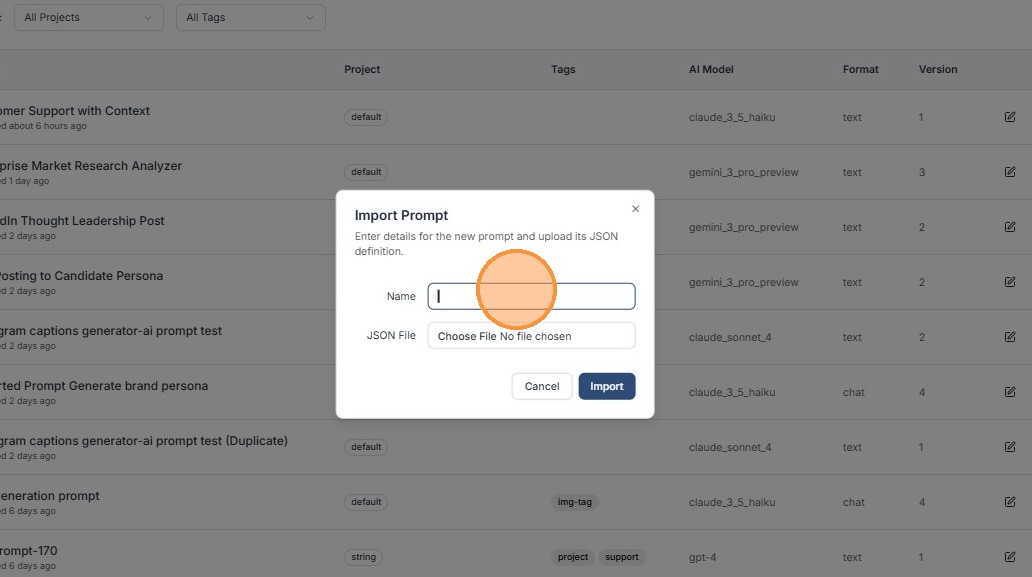Sort by the AI Model column header
The width and height of the screenshot is (1032, 577).
712,70
